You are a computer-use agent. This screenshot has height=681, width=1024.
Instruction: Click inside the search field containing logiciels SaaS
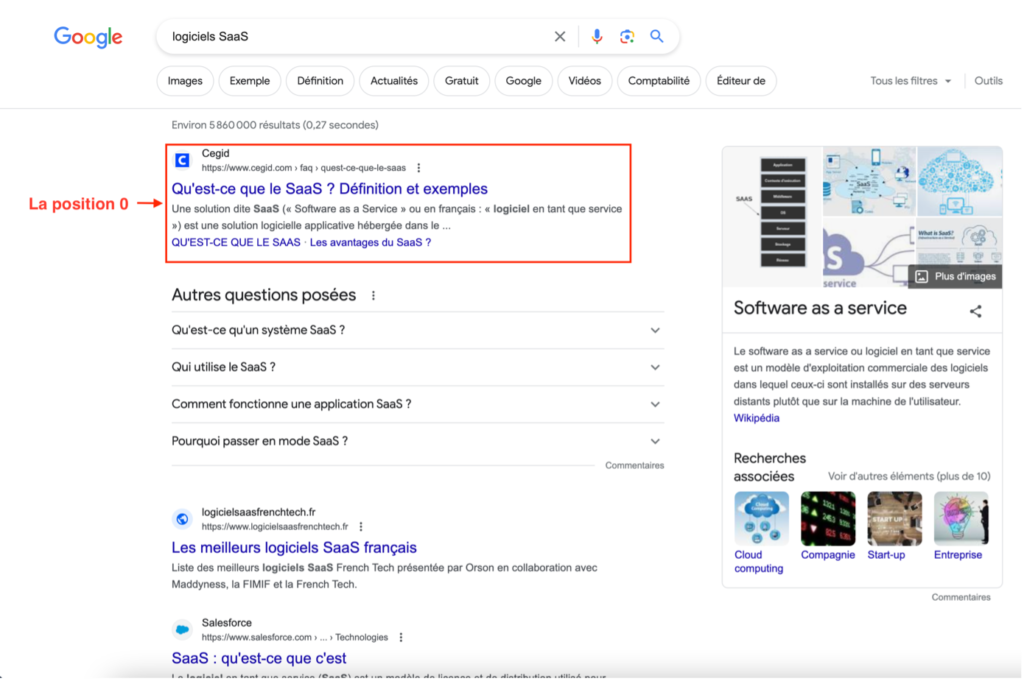point(350,37)
